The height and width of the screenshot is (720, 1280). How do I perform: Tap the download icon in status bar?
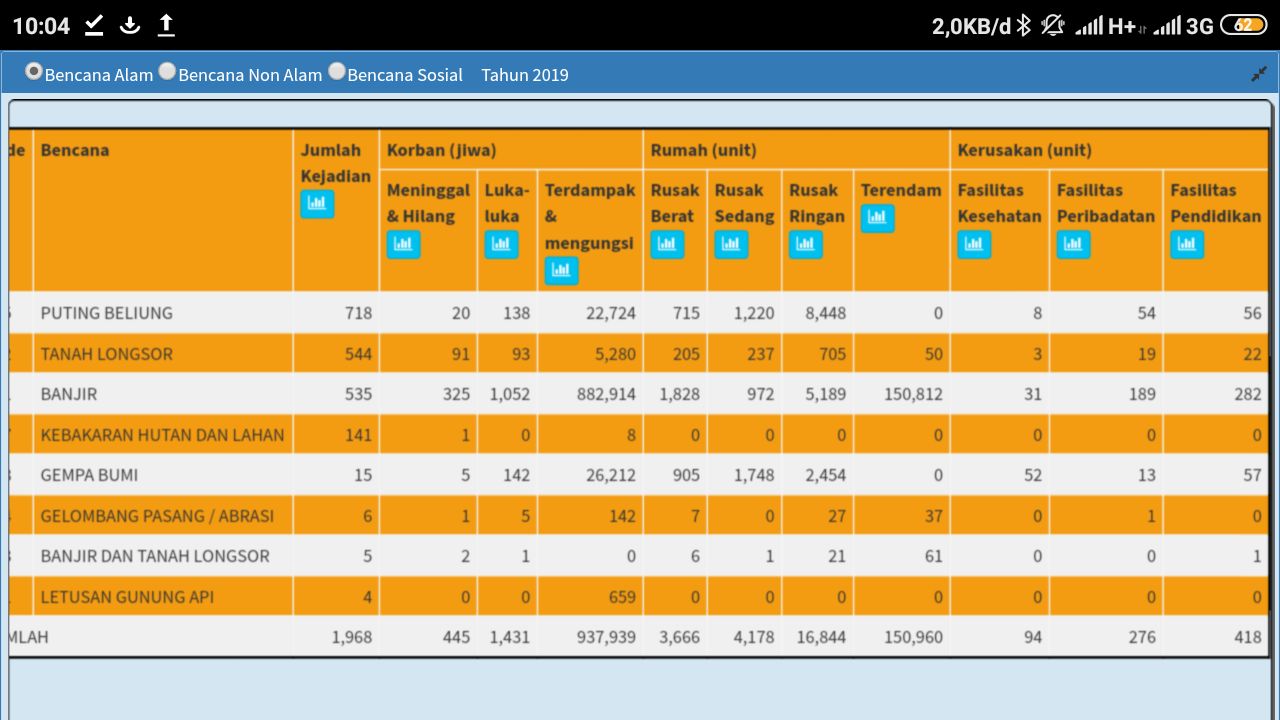[x=130, y=25]
